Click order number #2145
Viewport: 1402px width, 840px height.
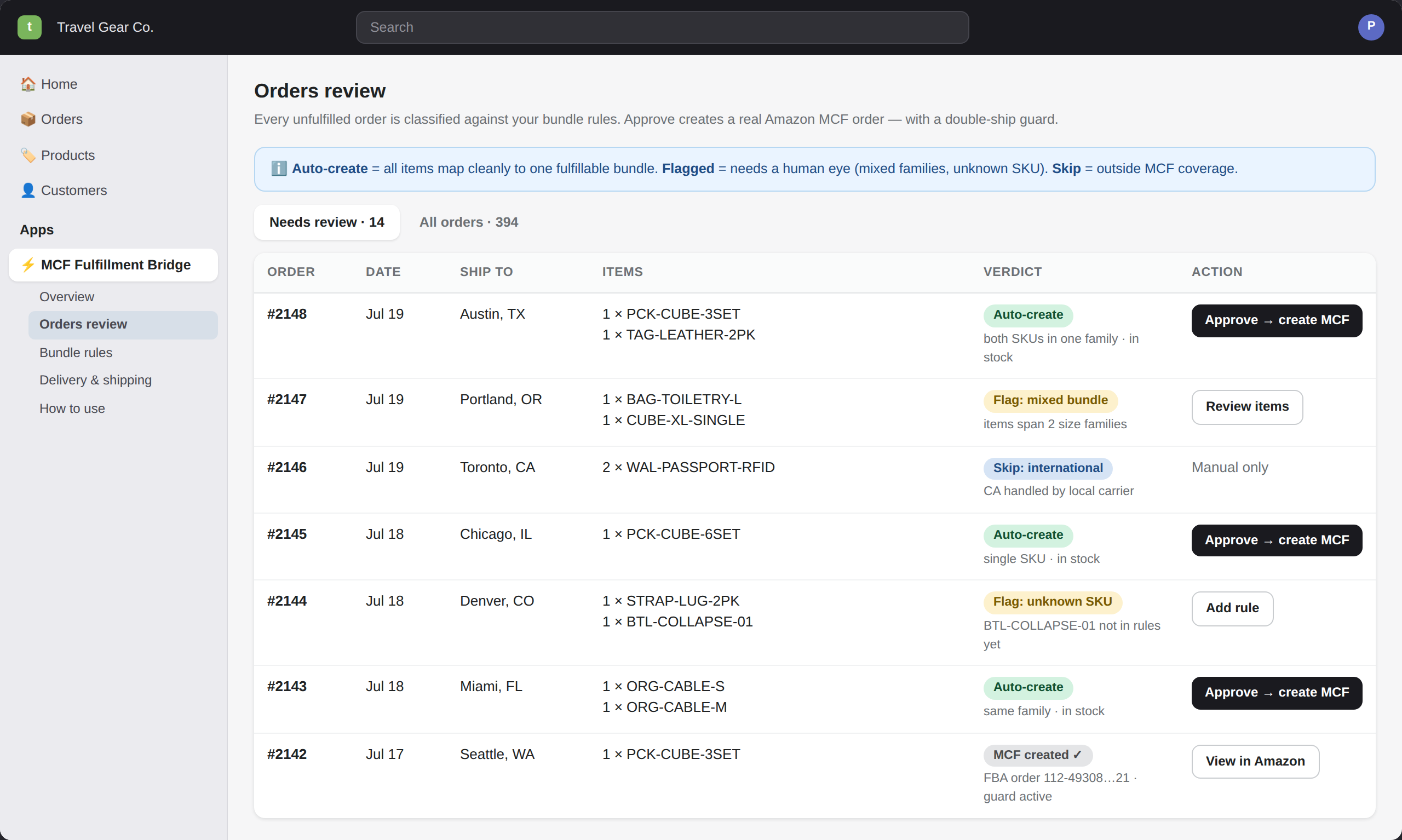pos(287,534)
